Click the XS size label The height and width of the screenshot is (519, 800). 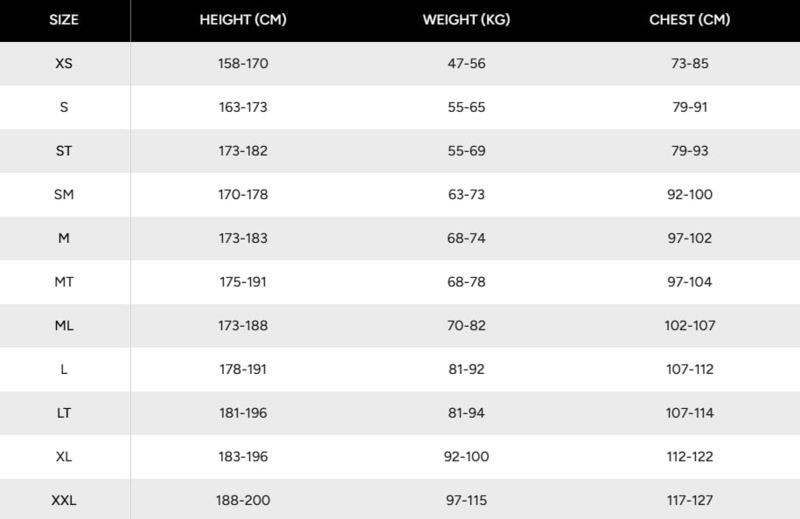tap(64, 63)
